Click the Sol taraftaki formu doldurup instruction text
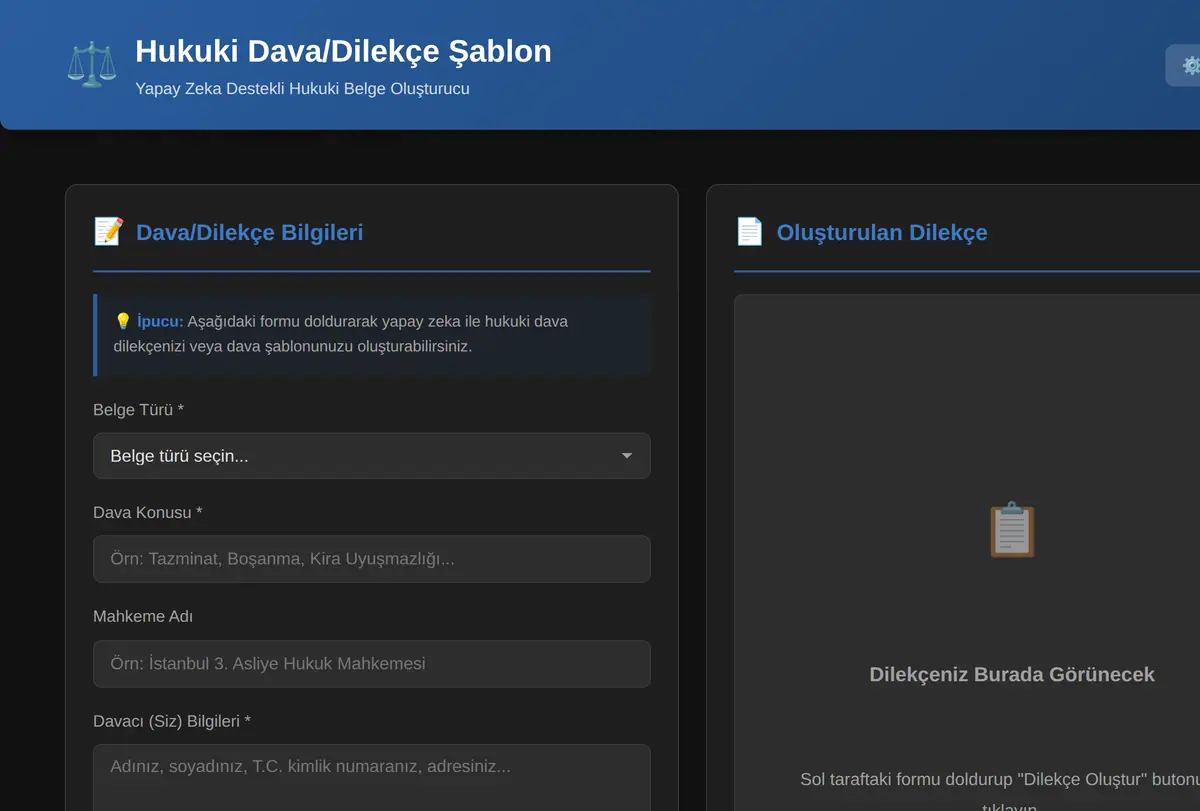 (x=1000, y=790)
